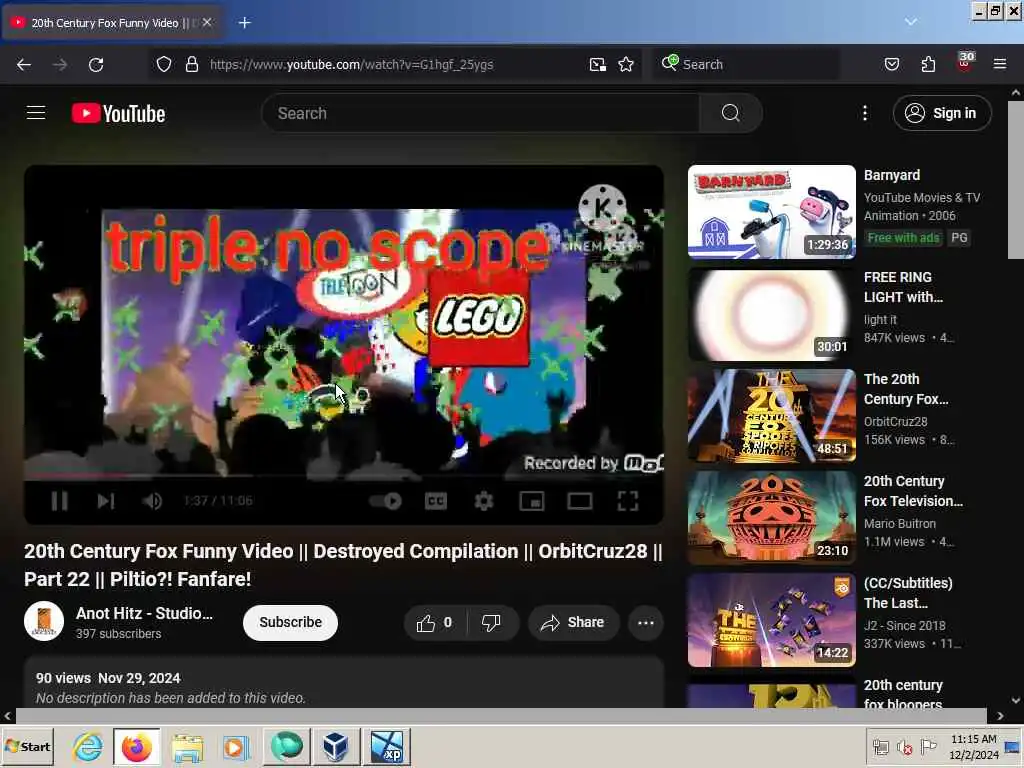The image size is (1024, 768).
Task: Open the VirtualBox cube taskbar icon
Action: (x=335, y=746)
